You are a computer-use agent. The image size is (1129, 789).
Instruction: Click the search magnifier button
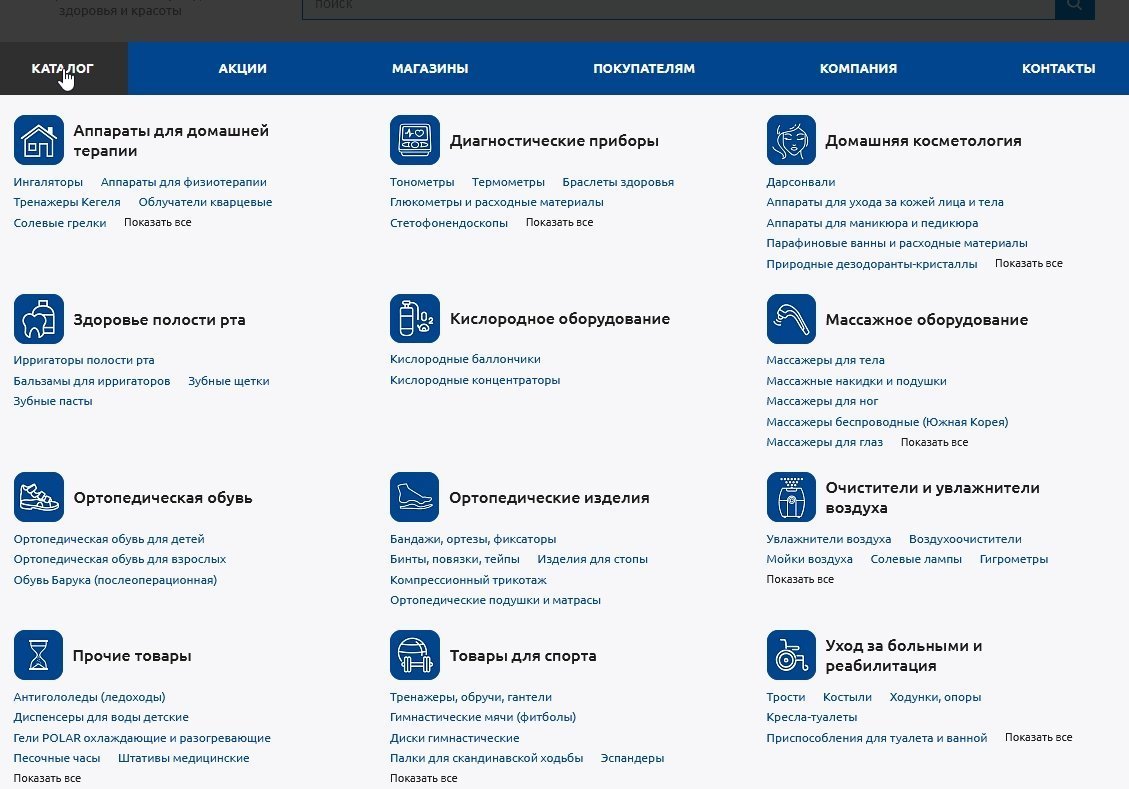point(1075,7)
